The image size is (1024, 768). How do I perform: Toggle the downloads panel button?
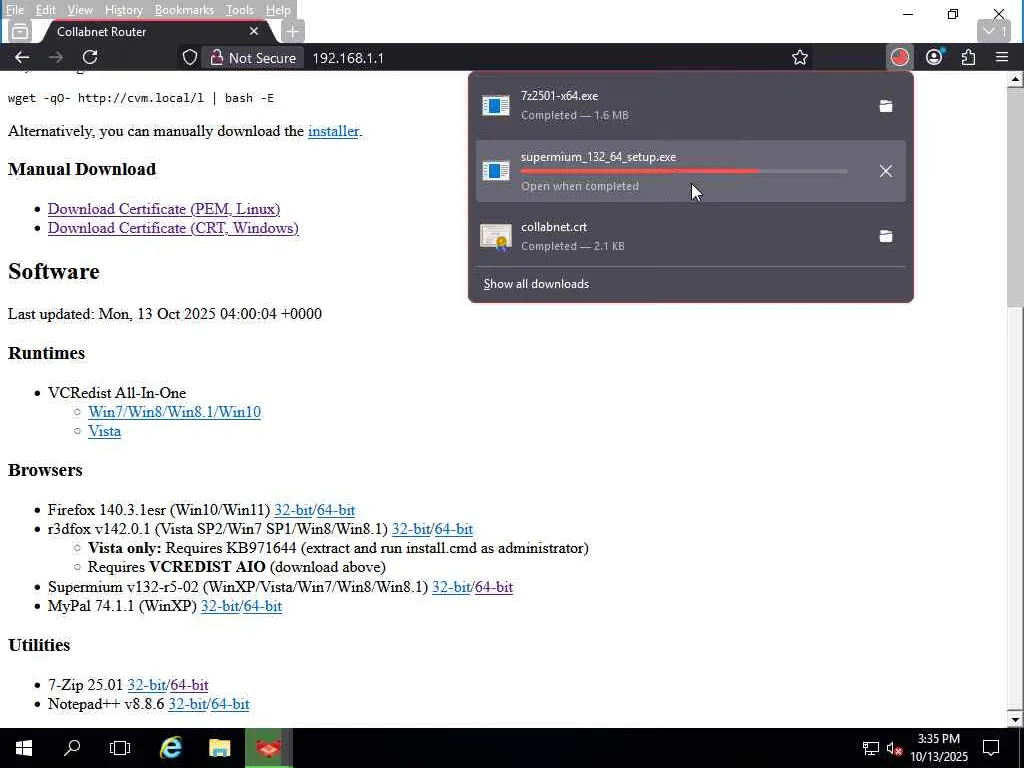click(899, 57)
